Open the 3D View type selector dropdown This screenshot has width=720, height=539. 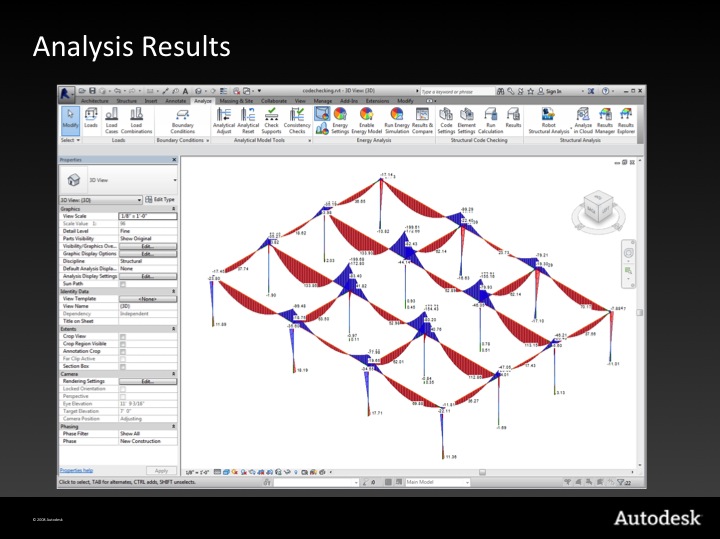click(x=175, y=180)
